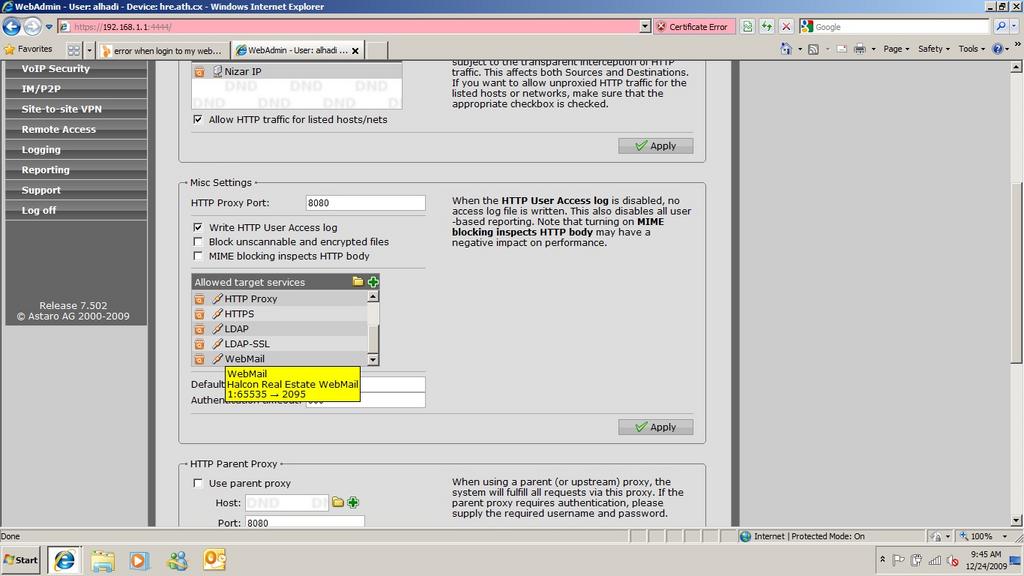The image size is (1024, 576).
Task: Click Apply button in Misc Settings section
Action: (x=655, y=427)
